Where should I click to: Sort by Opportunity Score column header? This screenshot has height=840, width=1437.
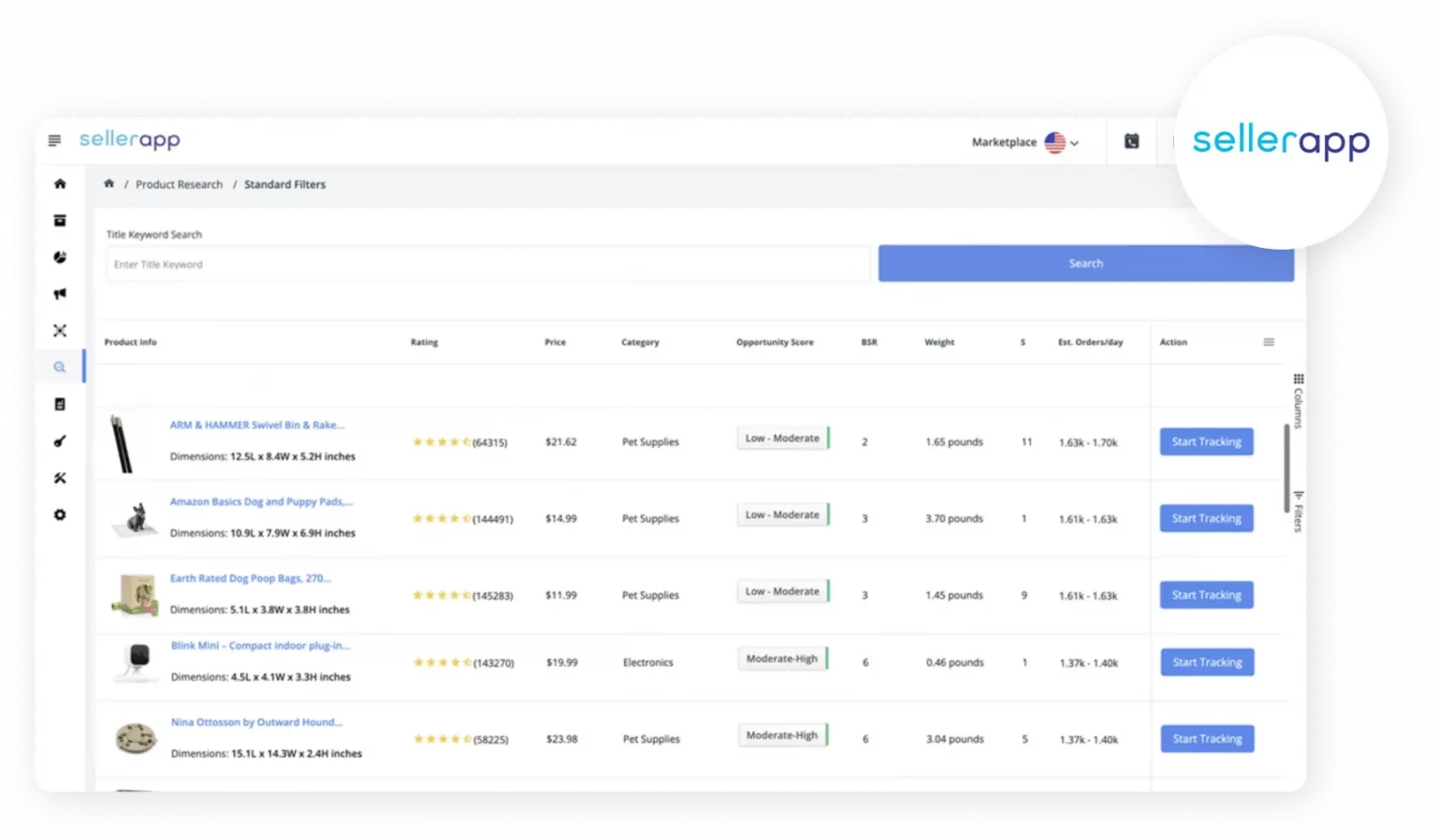point(775,342)
